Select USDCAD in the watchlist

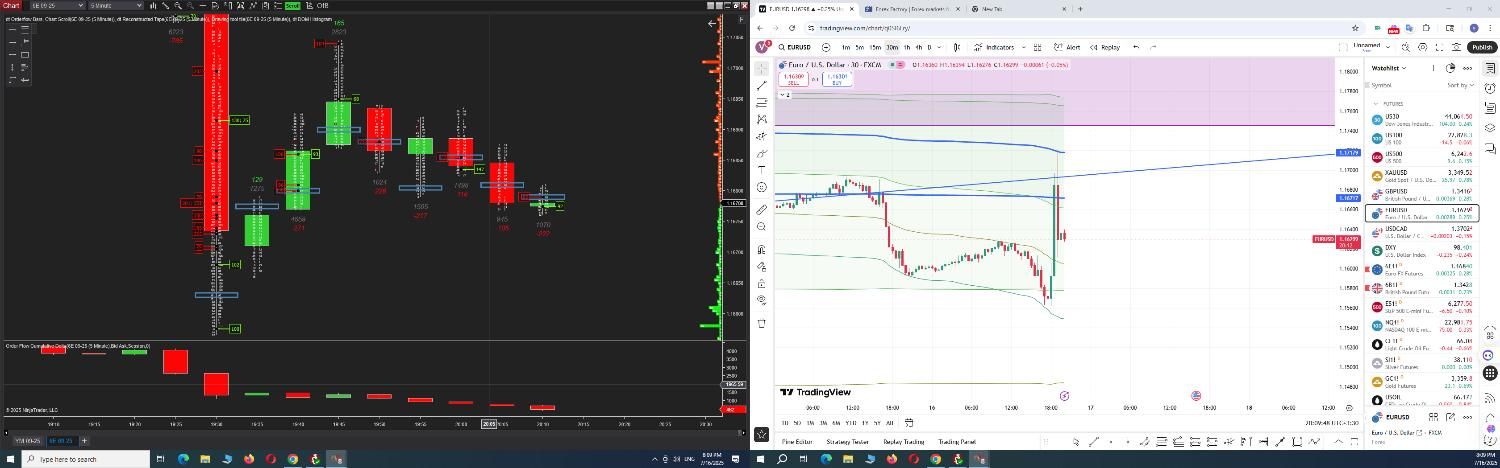(1423, 231)
